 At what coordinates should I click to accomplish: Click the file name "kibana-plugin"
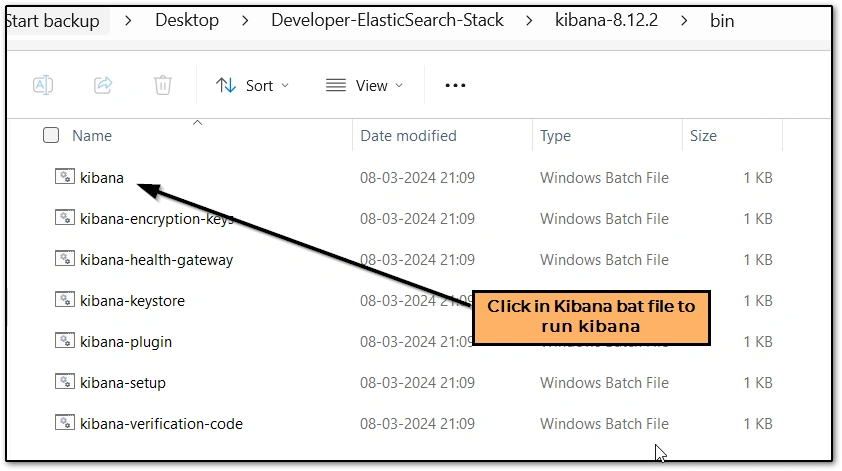coord(126,342)
